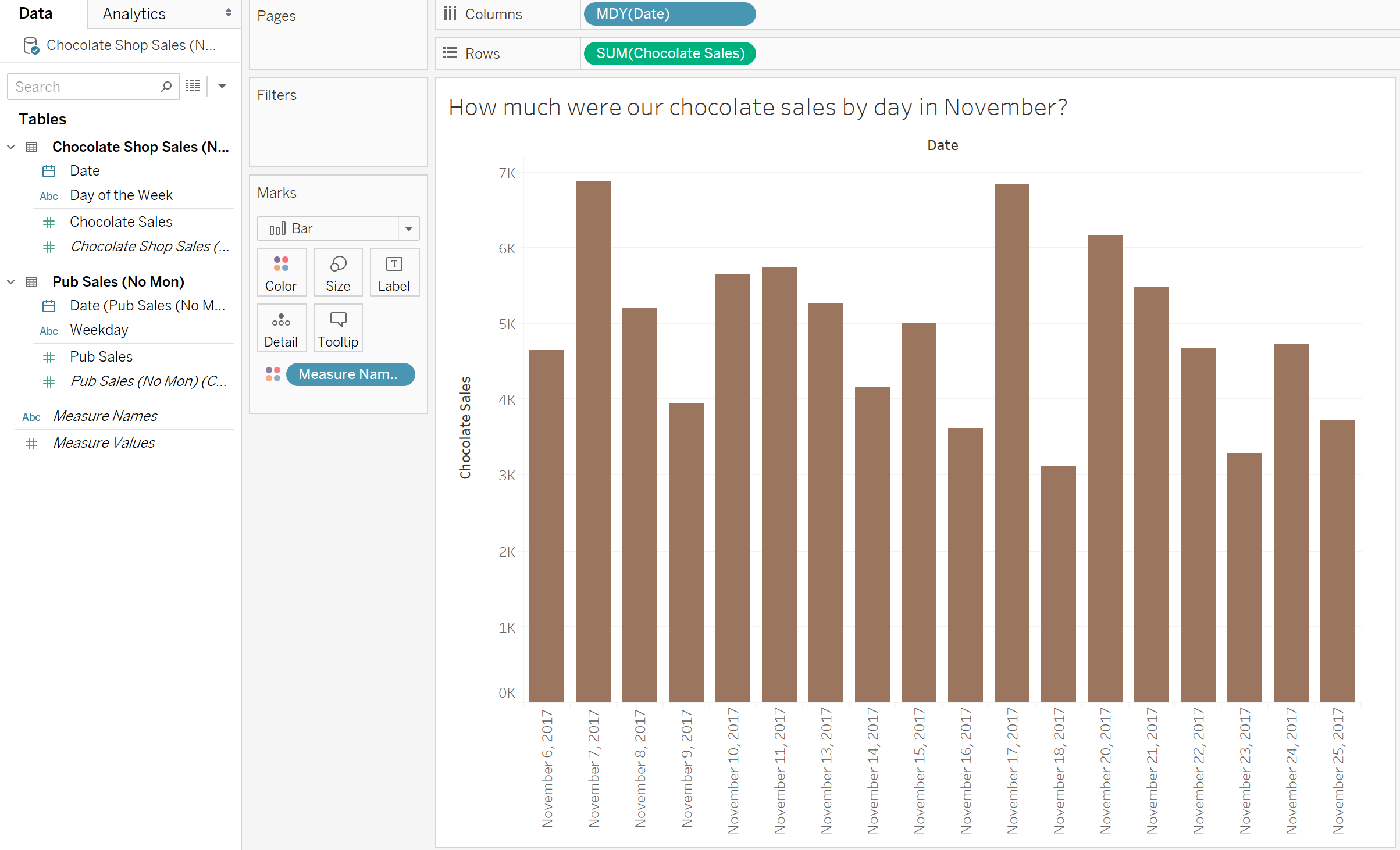Click the Measure Names color pill
This screenshot has height=850, width=1400.
point(350,374)
